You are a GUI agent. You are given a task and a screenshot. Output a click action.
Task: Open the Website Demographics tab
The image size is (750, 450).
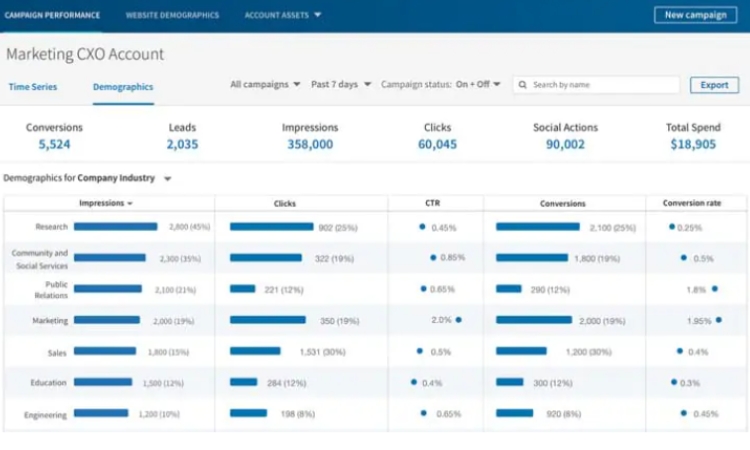[172, 15]
